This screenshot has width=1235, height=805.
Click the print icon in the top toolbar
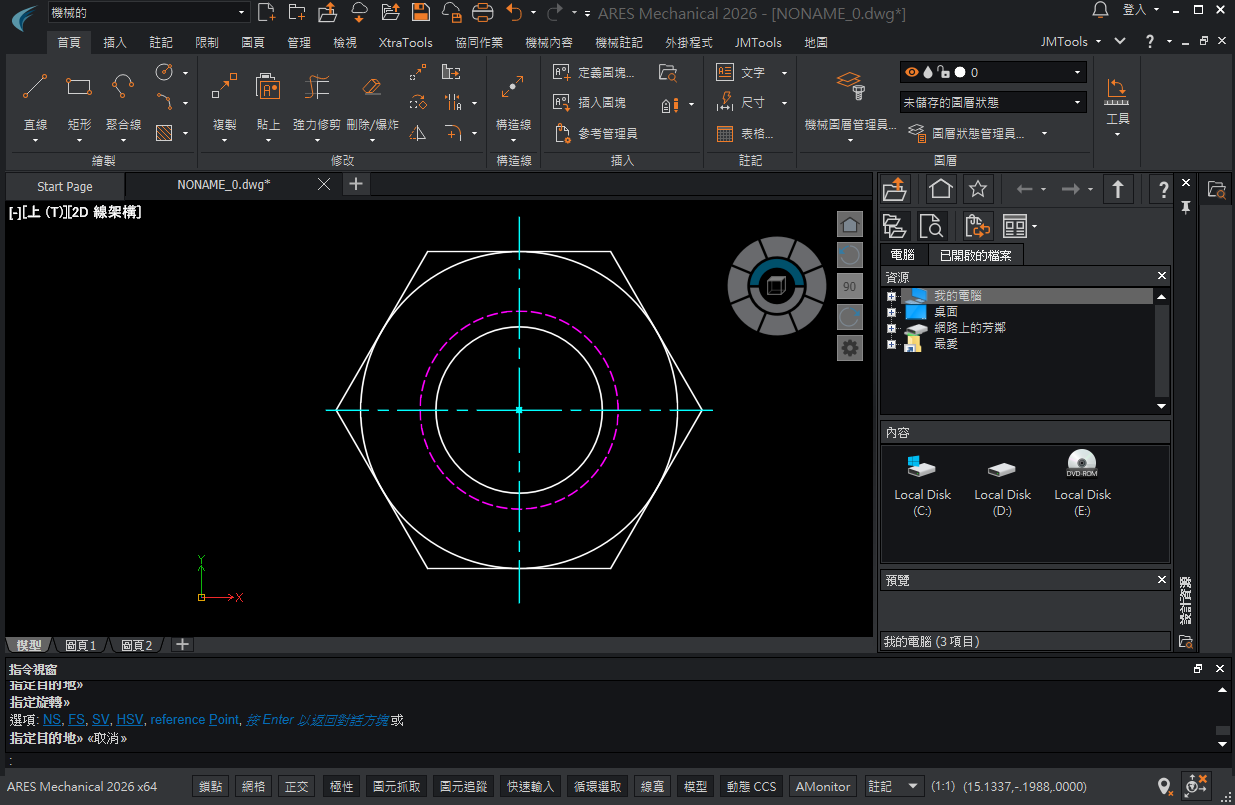(x=482, y=13)
